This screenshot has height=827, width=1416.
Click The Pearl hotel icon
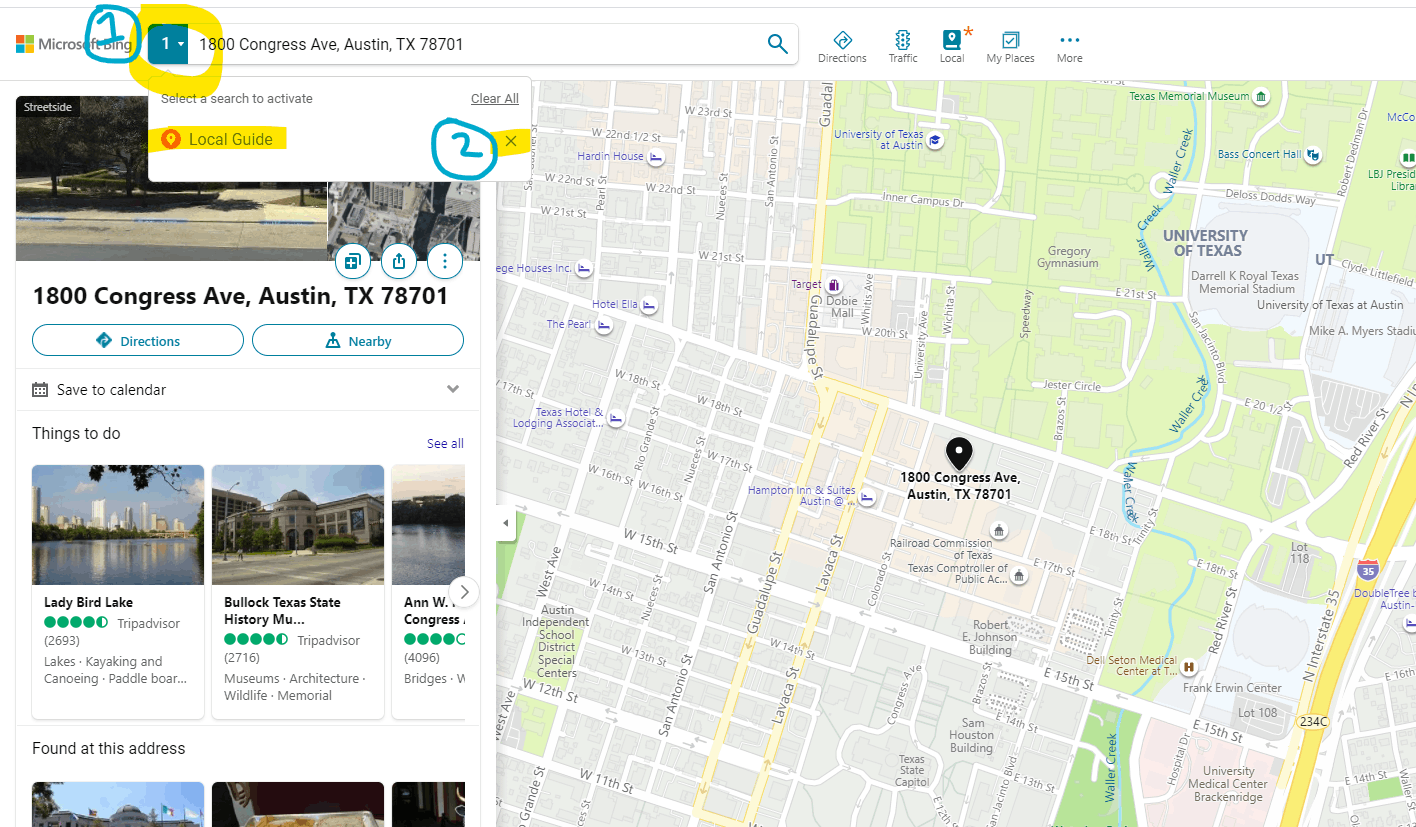603,325
